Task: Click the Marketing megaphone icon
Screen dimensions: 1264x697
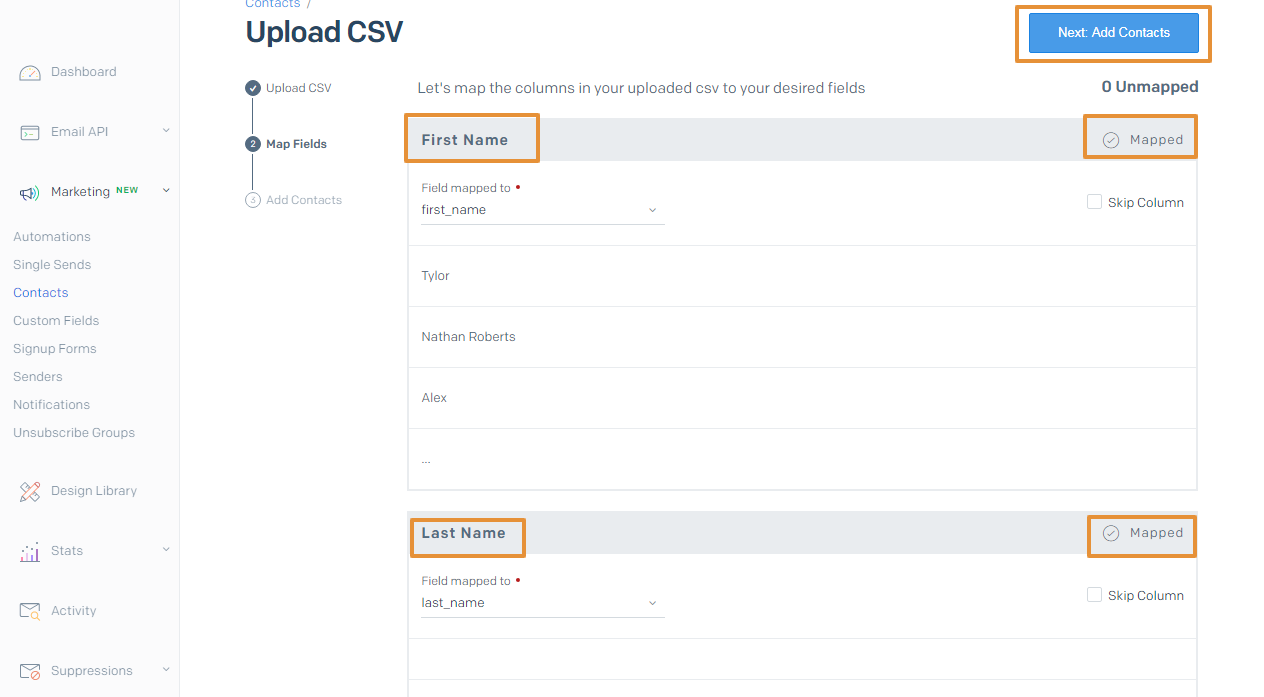Action: click(x=30, y=192)
